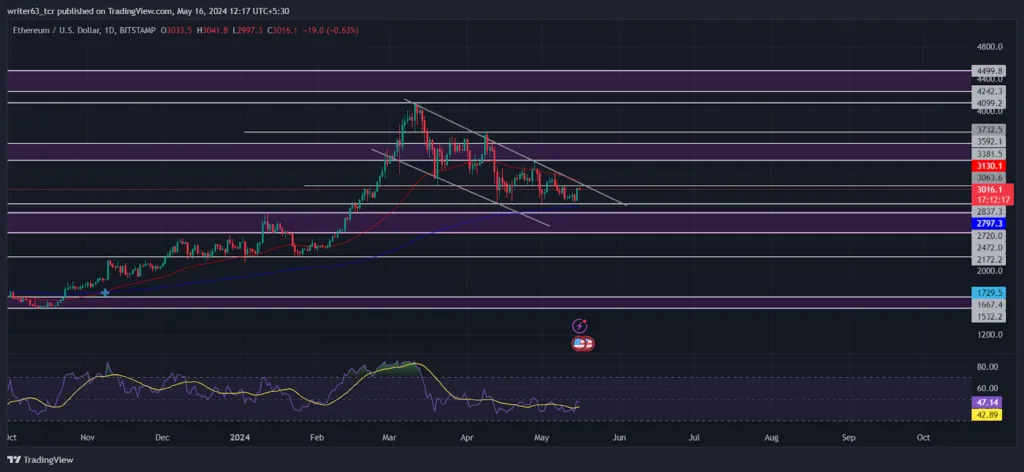Select the 1667.4 price label
Image resolution: width=1024 pixels, height=472 pixels.
(x=987, y=305)
